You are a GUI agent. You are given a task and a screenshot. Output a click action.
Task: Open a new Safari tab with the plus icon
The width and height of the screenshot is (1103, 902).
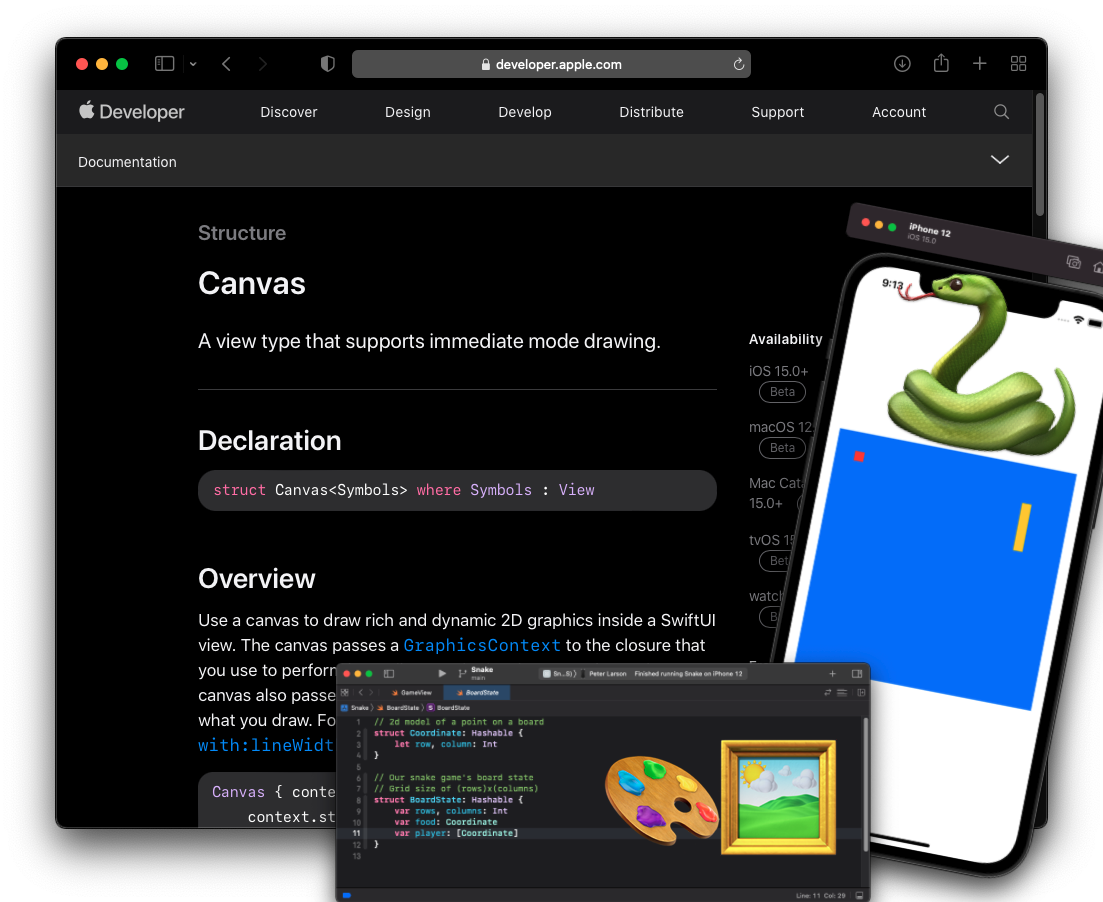tap(979, 63)
